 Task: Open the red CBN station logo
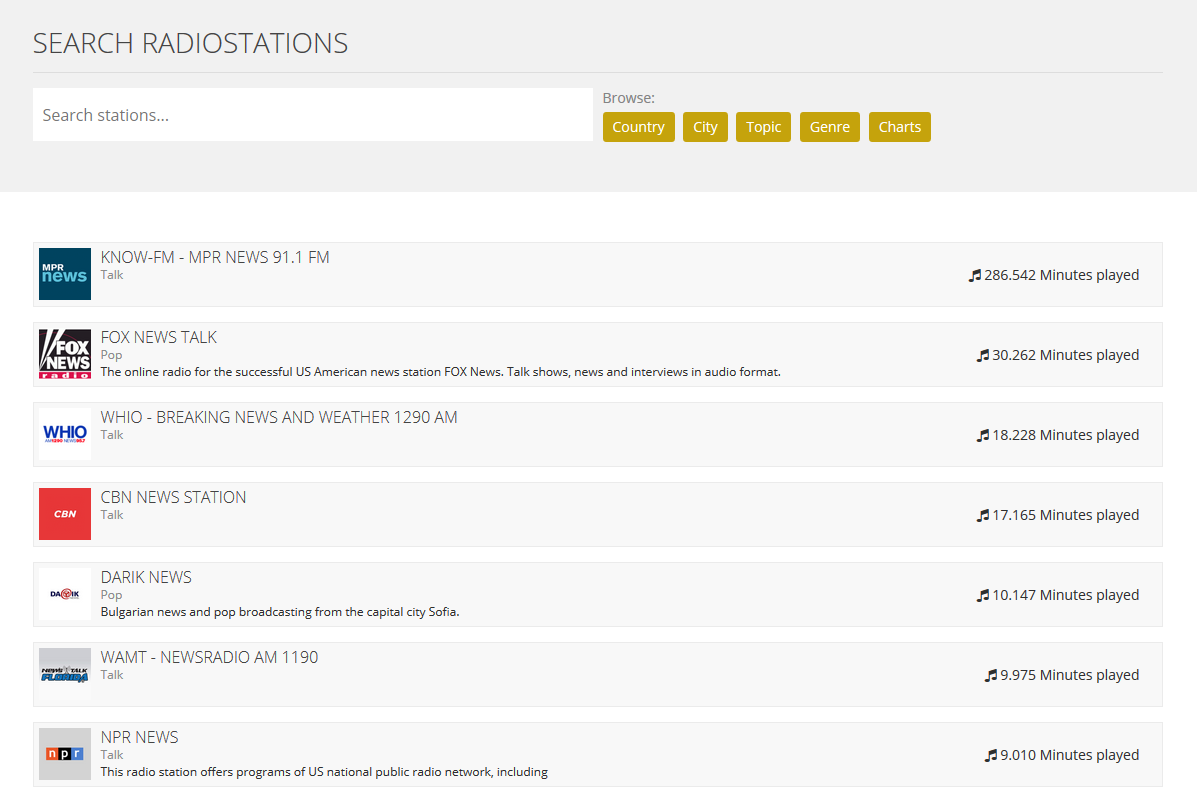point(65,514)
